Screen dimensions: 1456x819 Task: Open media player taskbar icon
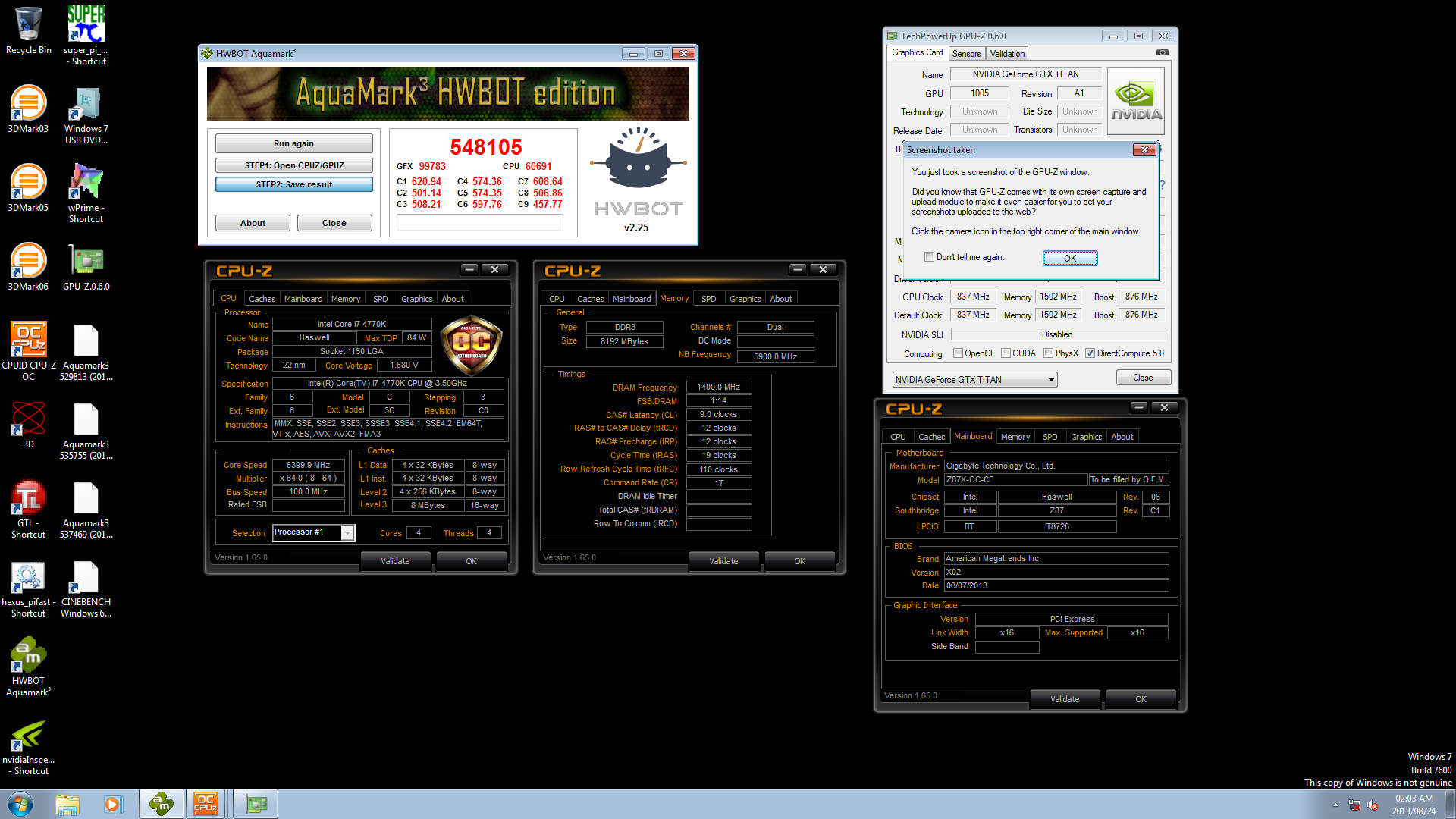[x=113, y=804]
